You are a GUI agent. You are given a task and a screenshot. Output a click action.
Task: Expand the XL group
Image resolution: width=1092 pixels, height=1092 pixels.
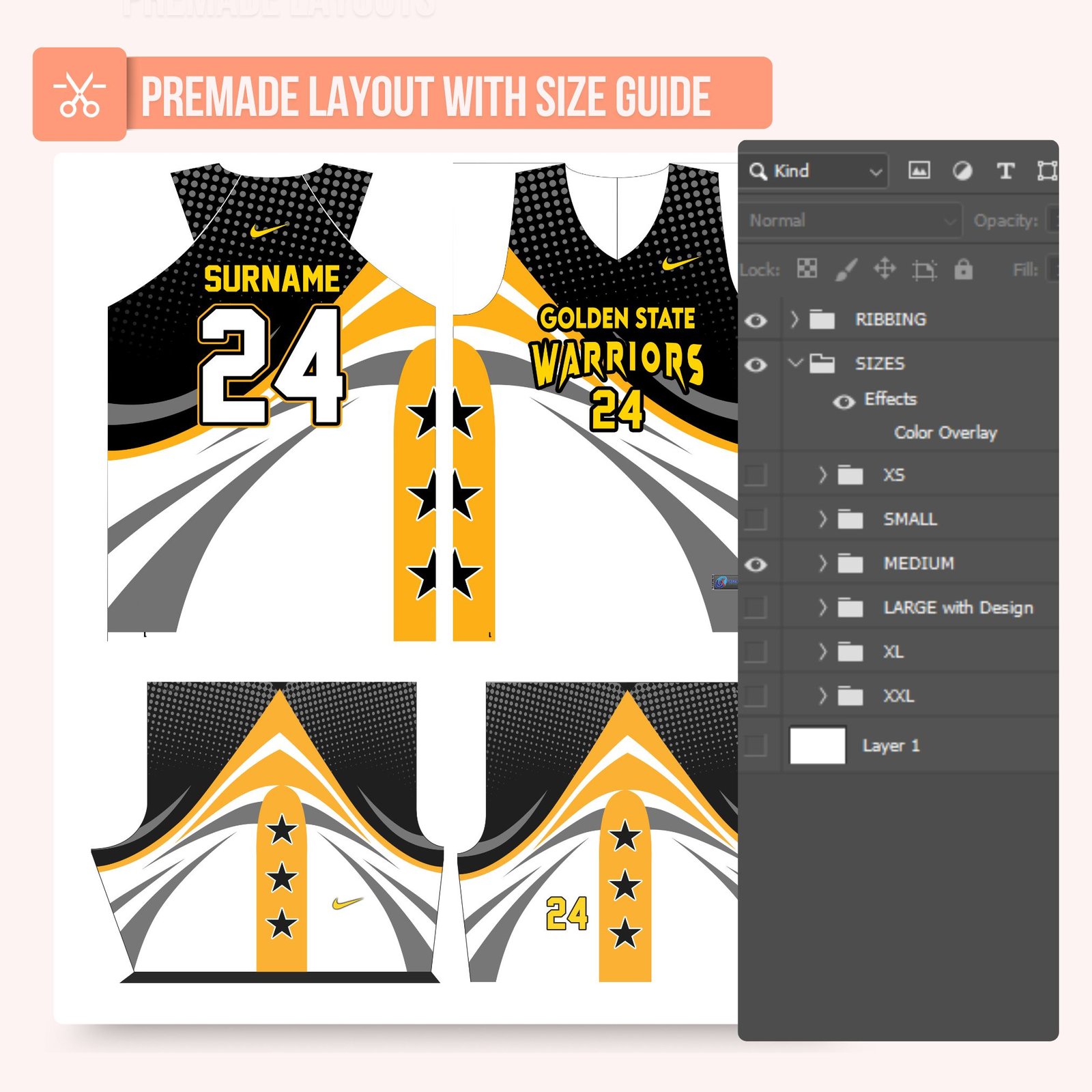coord(822,651)
